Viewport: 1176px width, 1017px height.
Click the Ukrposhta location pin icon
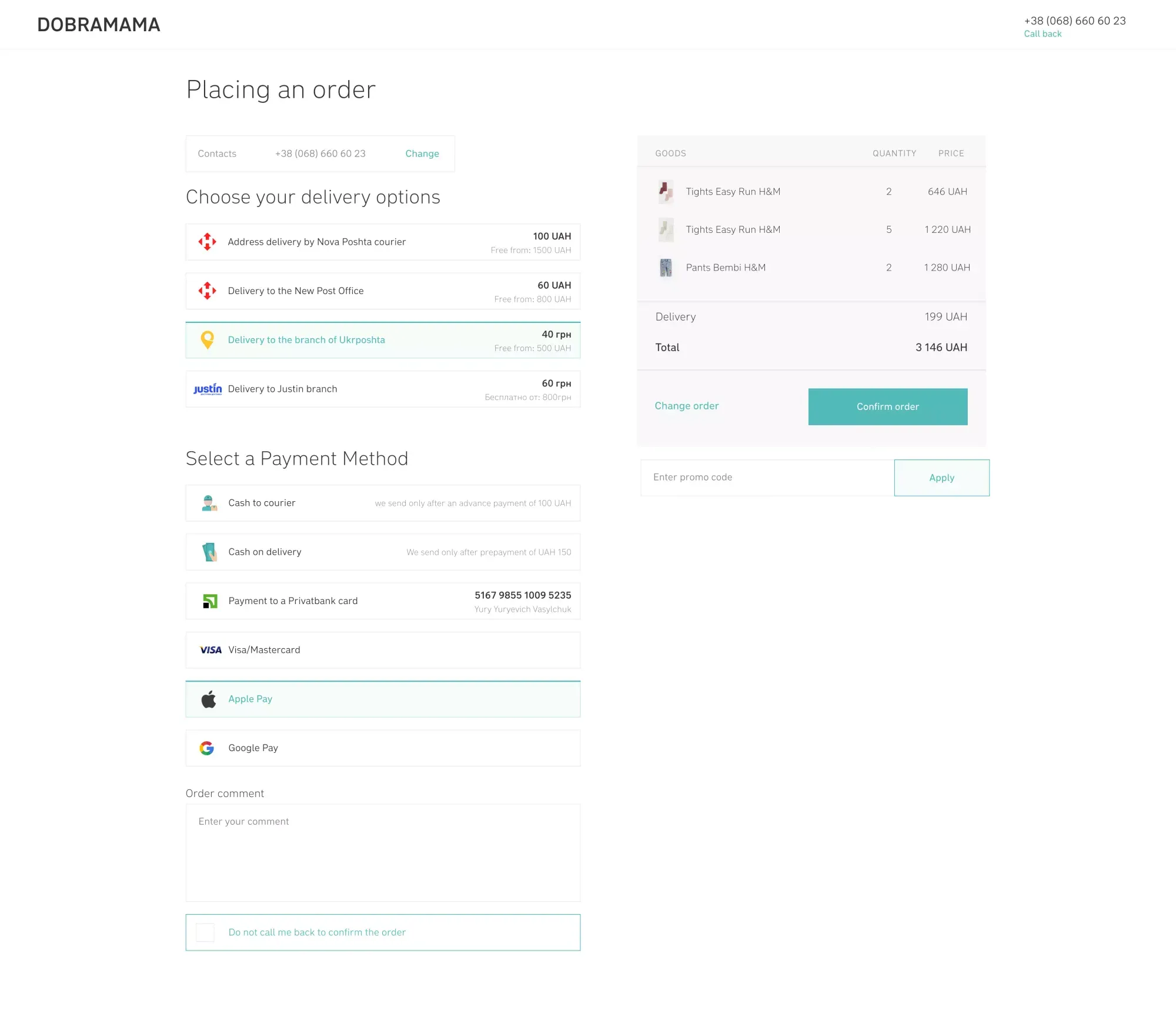click(x=208, y=339)
